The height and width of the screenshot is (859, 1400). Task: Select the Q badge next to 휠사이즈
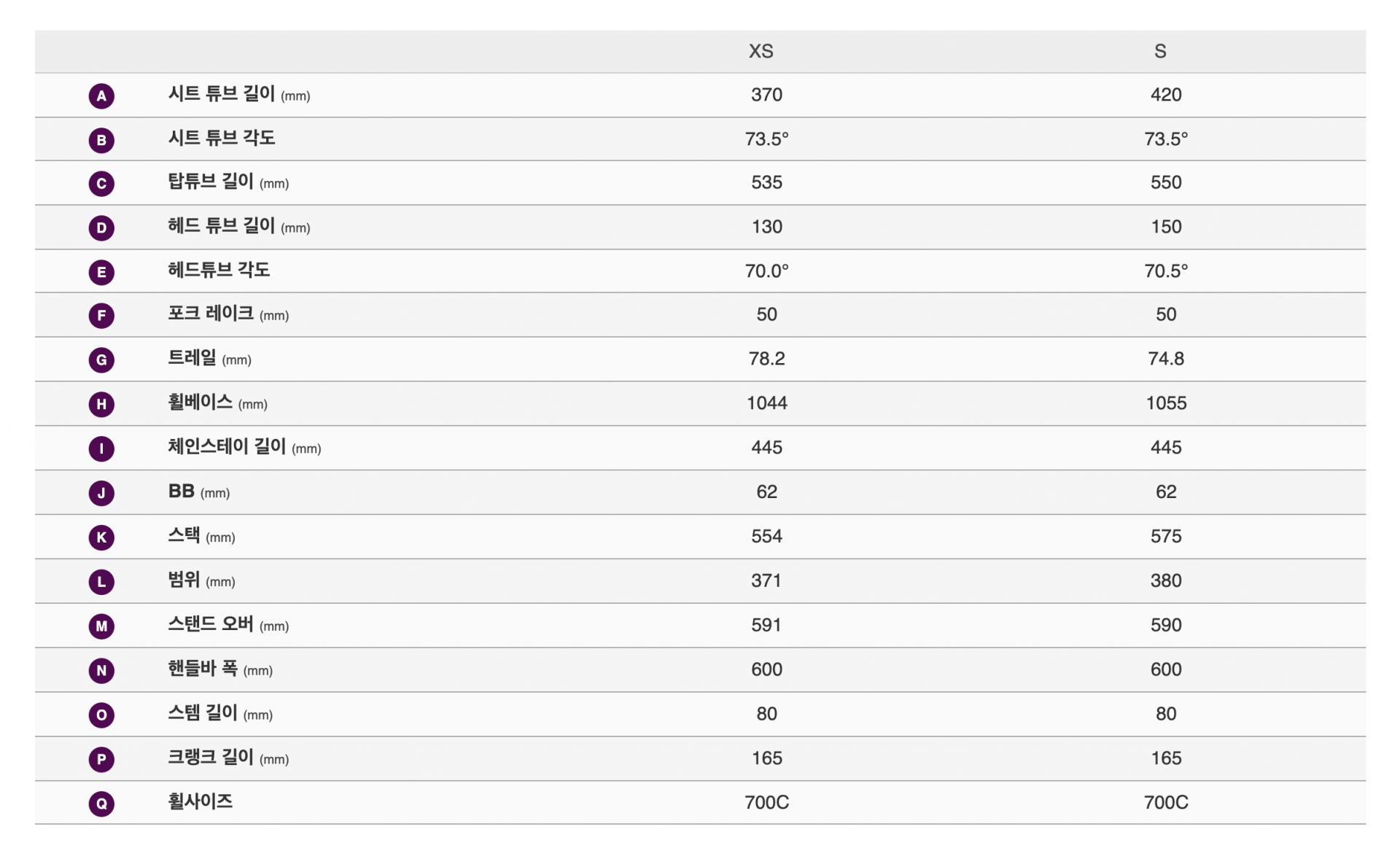pyautogui.click(x=101, y=804)
